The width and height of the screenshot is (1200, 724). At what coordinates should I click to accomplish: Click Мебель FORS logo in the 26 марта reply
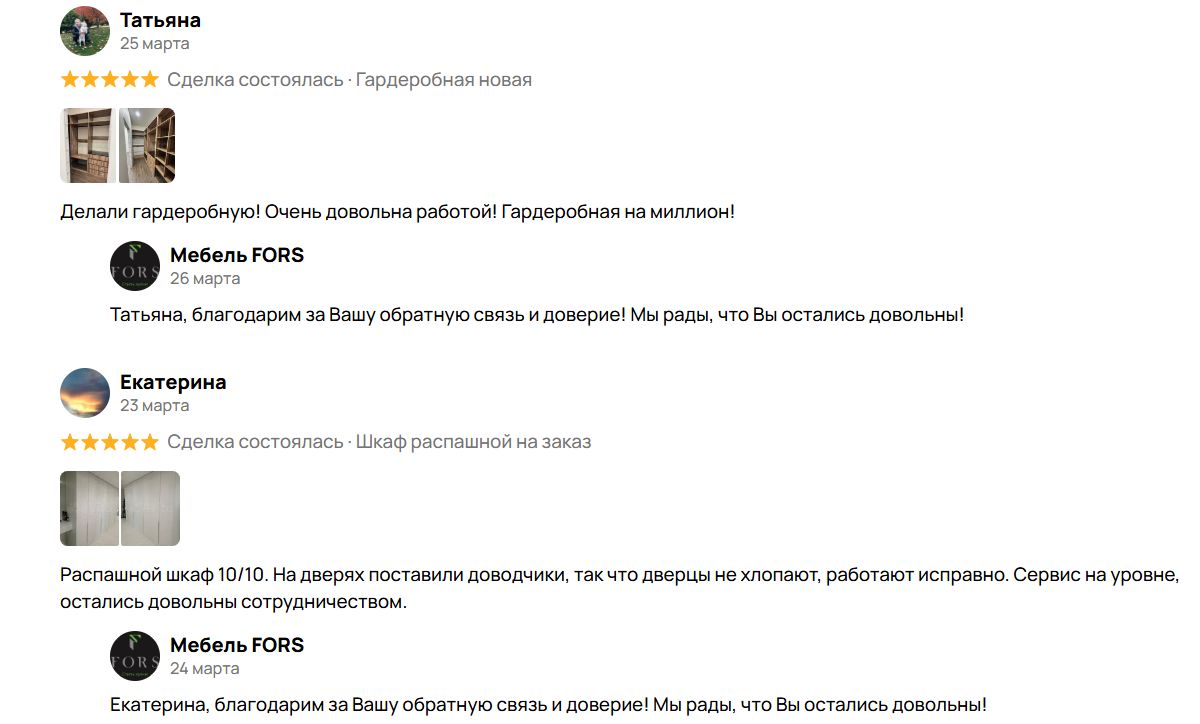(x=135, y=266)
